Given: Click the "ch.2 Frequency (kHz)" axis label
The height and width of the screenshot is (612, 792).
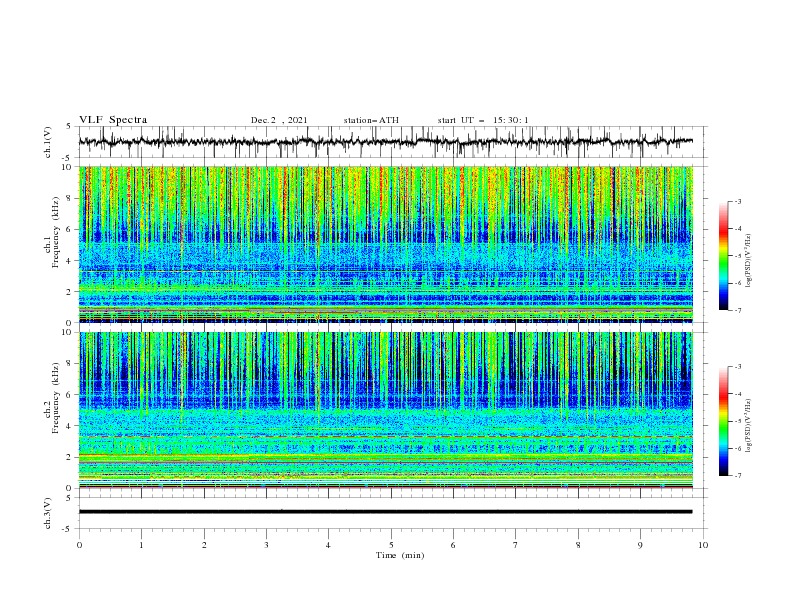Looking at the screenshot, I should coord(52,398).
